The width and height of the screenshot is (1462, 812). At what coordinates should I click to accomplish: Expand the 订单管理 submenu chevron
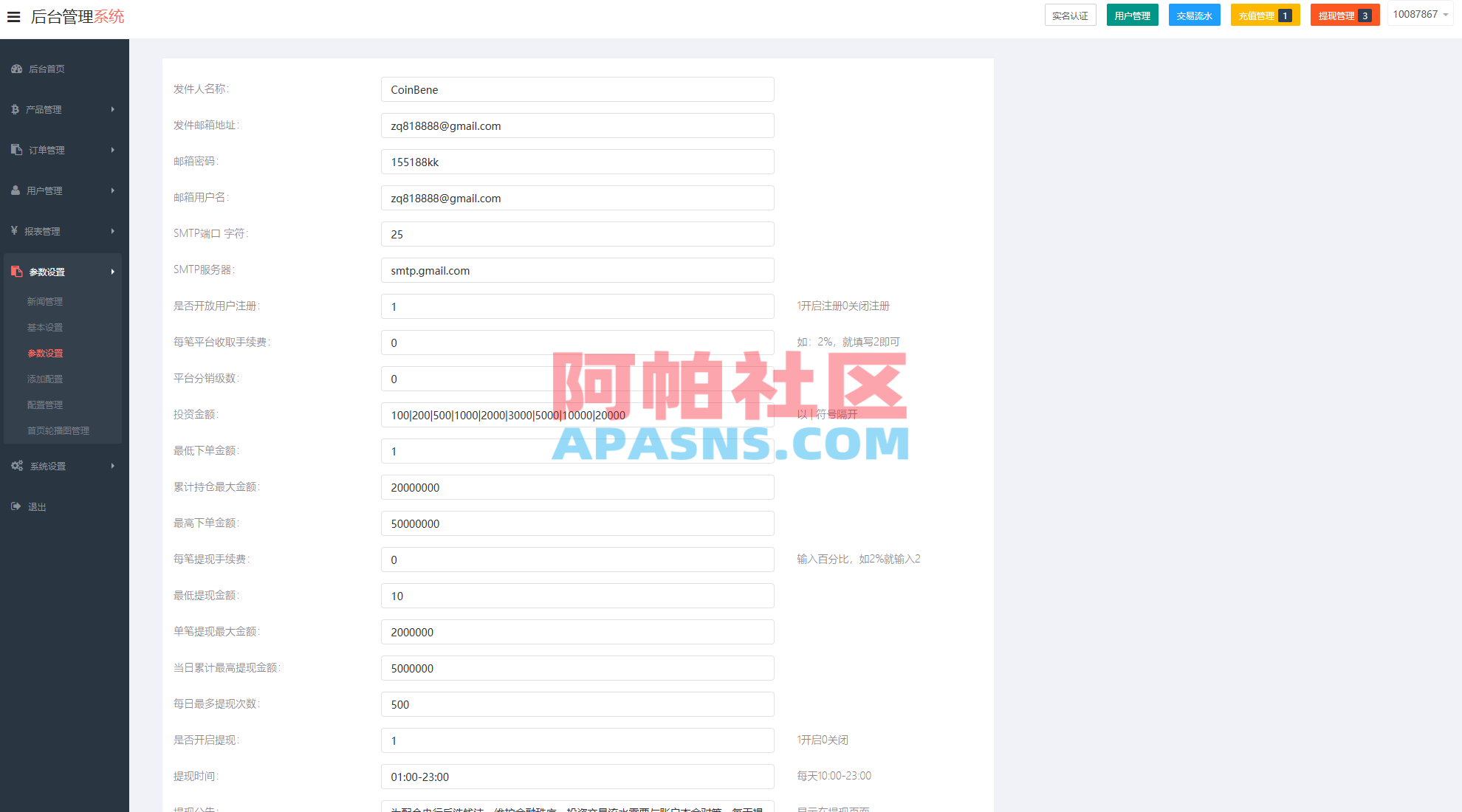click(113, 149)
